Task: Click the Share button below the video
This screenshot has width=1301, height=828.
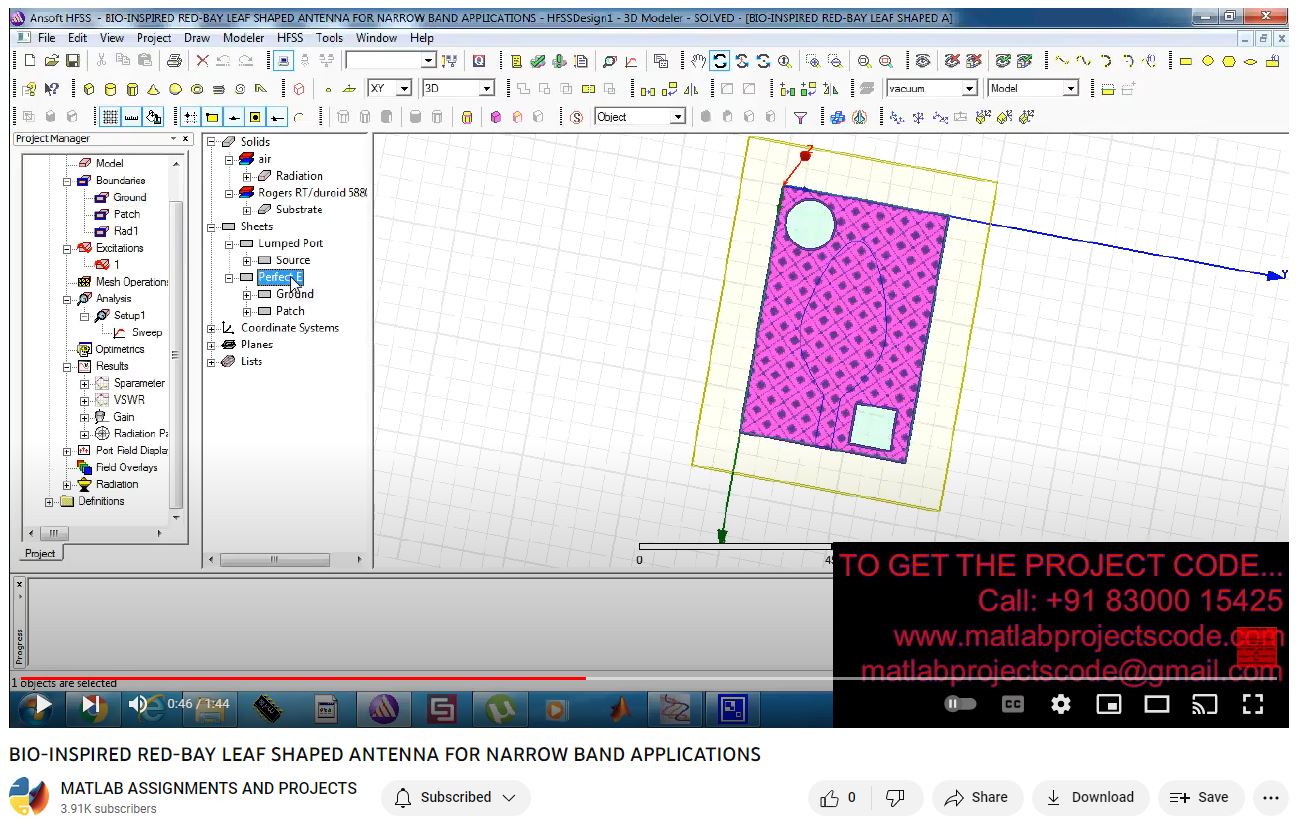Action: point(976,797)
